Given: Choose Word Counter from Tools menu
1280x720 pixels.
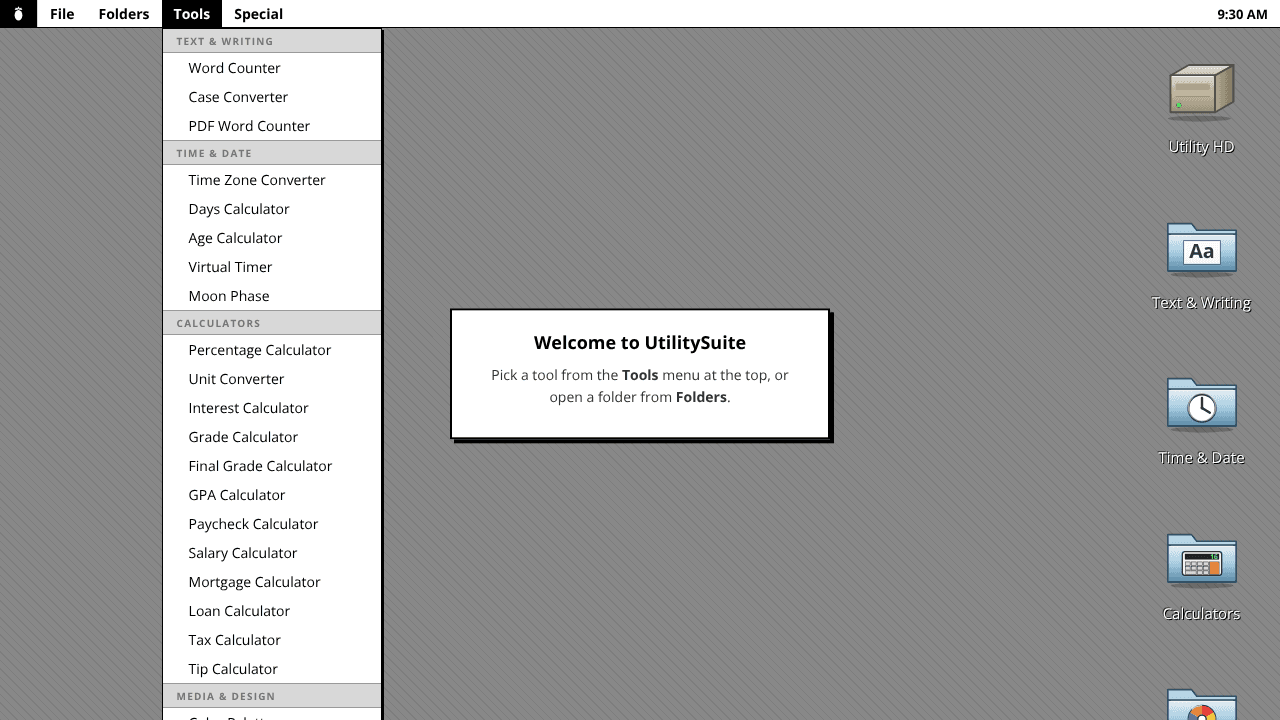Looking at the screenshot, I should coord(272,68).
